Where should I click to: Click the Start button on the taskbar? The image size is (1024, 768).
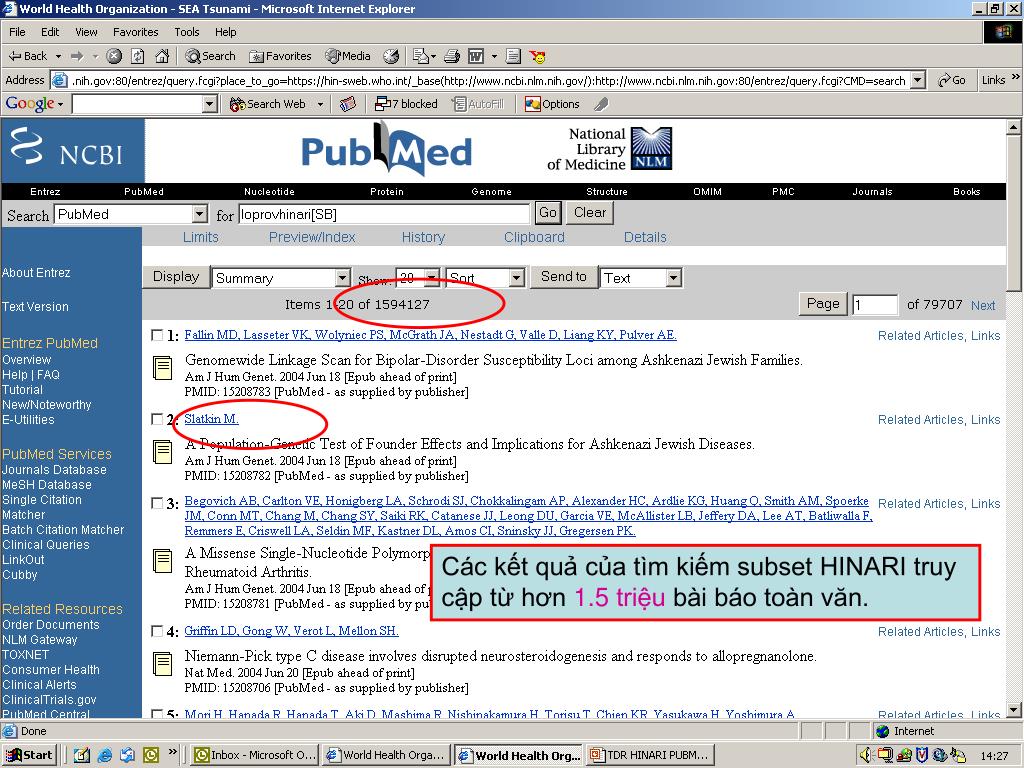30,755
